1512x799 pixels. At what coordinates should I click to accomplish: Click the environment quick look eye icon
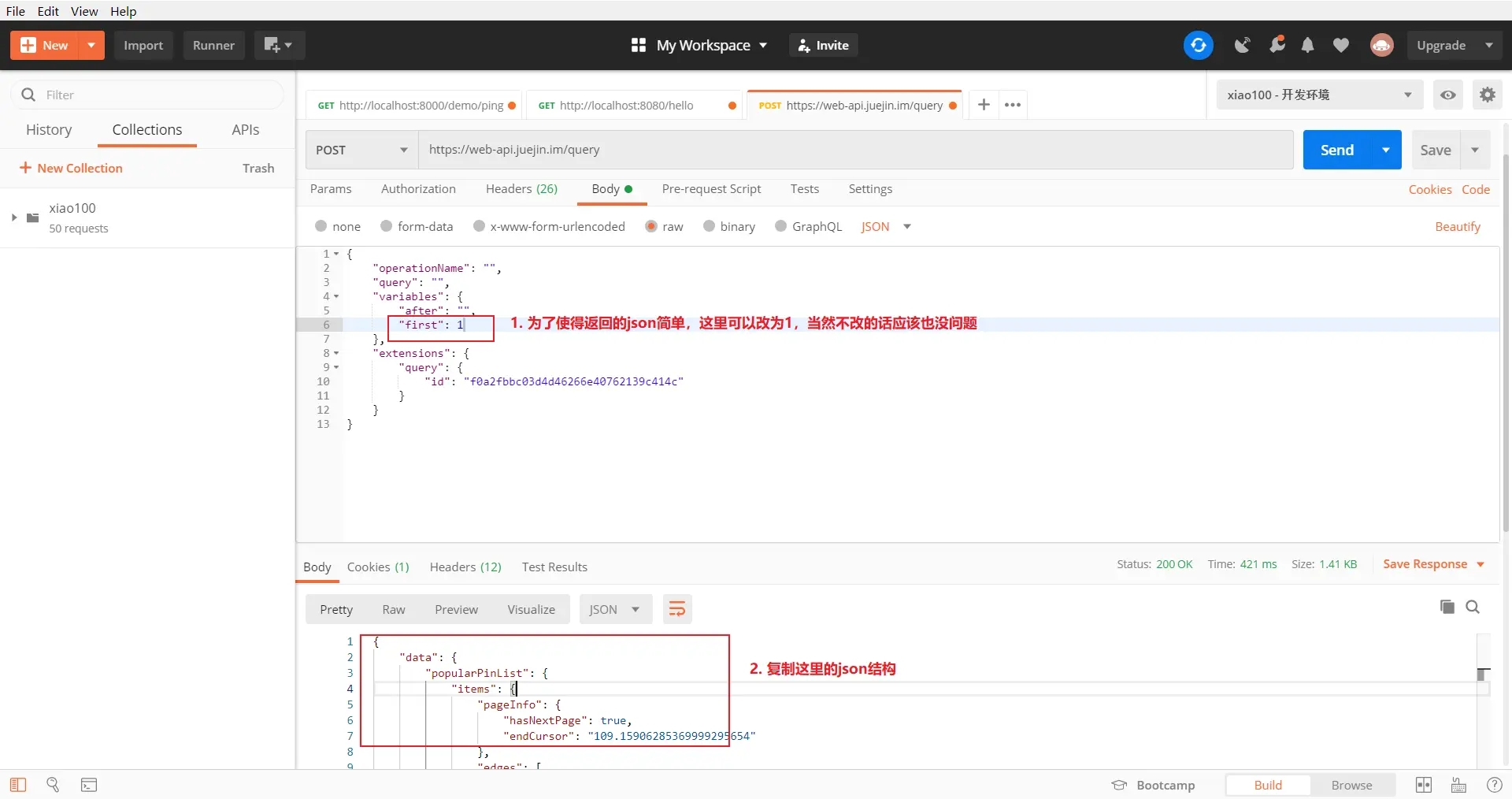[1447, 95]
